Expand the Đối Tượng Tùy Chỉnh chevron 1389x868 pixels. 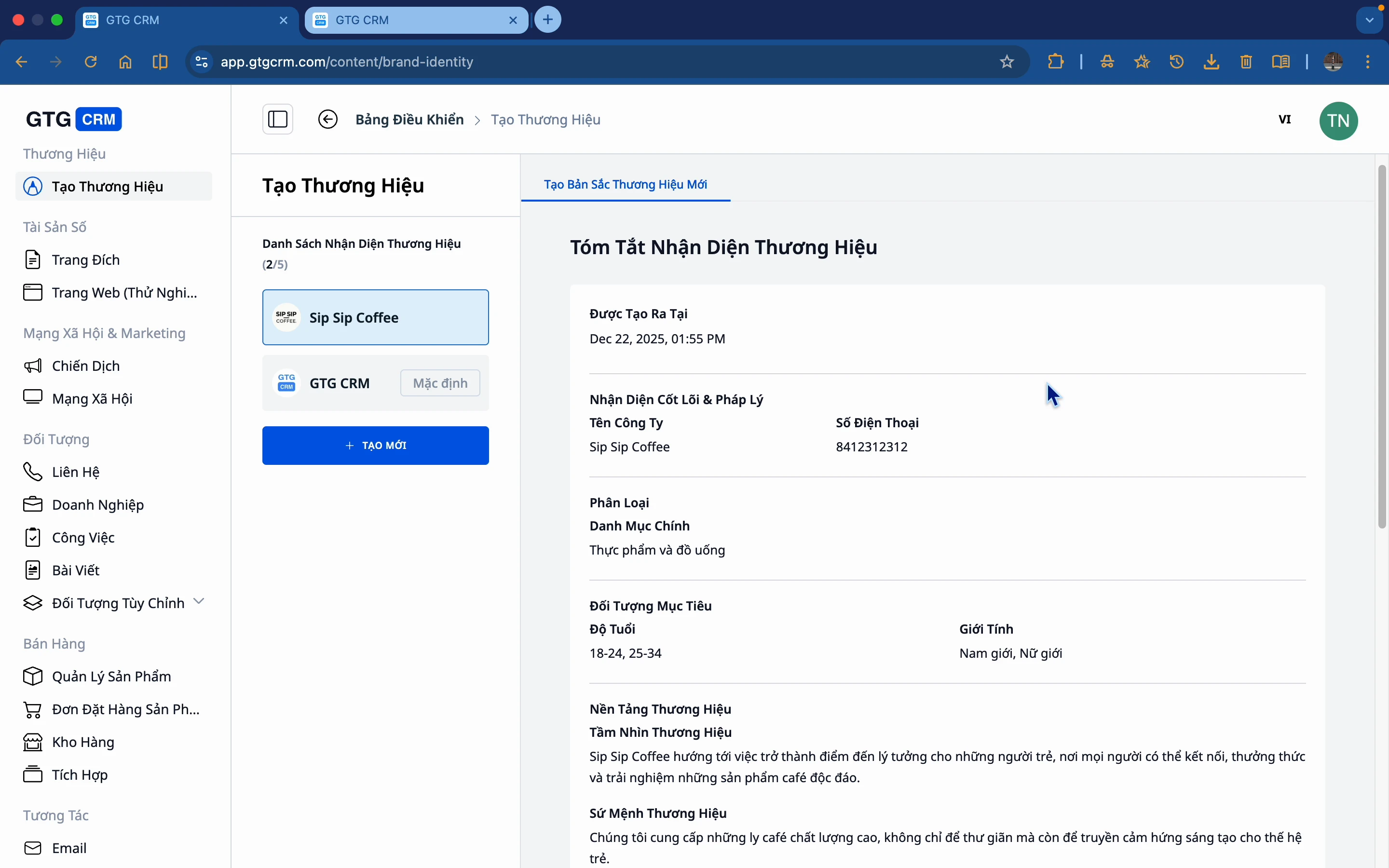pos(199,602)
